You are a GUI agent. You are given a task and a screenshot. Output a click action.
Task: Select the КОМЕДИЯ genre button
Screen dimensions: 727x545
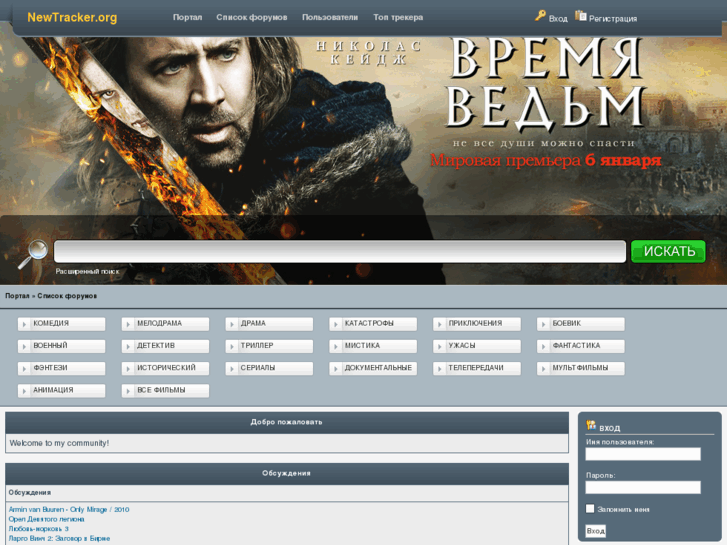(x=62, y=324)
